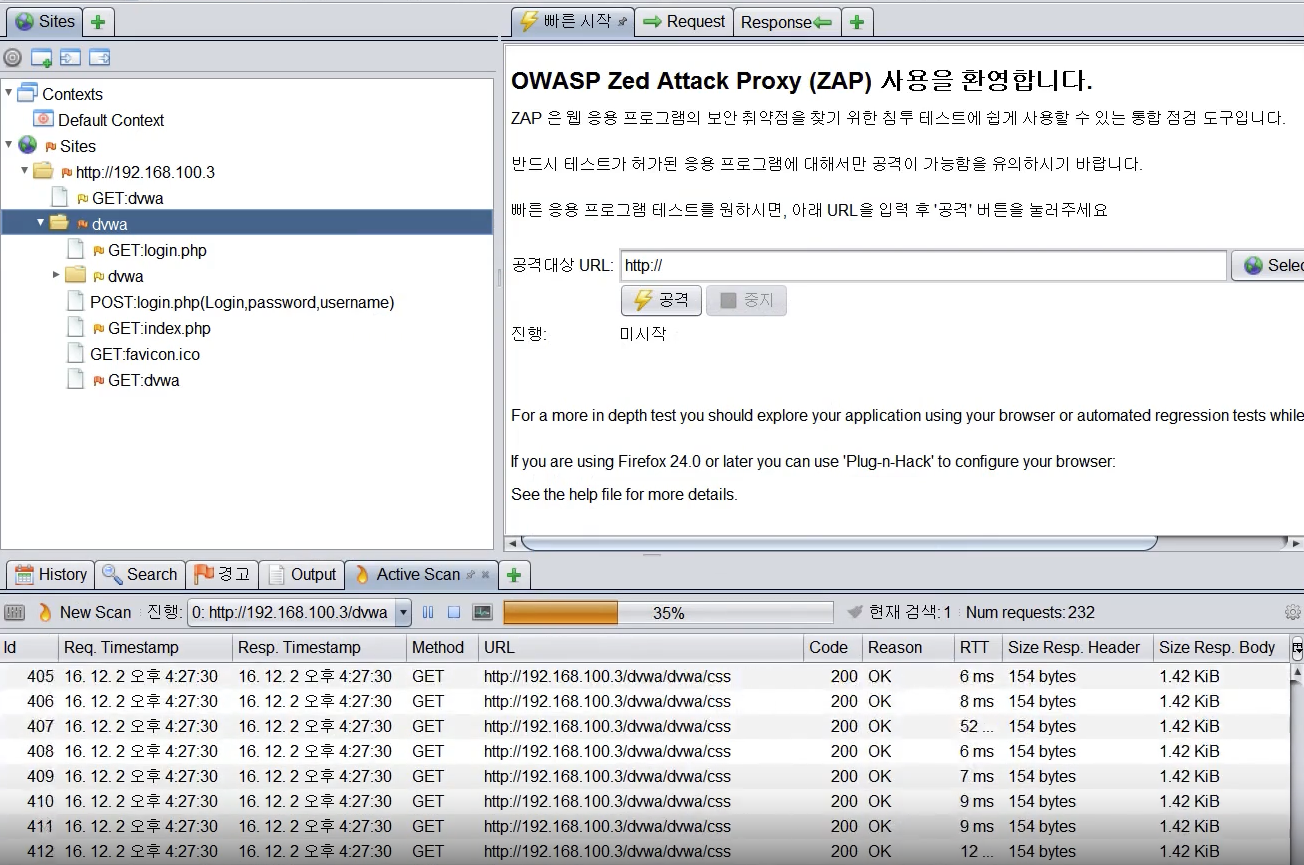Switch to the Sites tab
1304x865 pixels.
44,21
